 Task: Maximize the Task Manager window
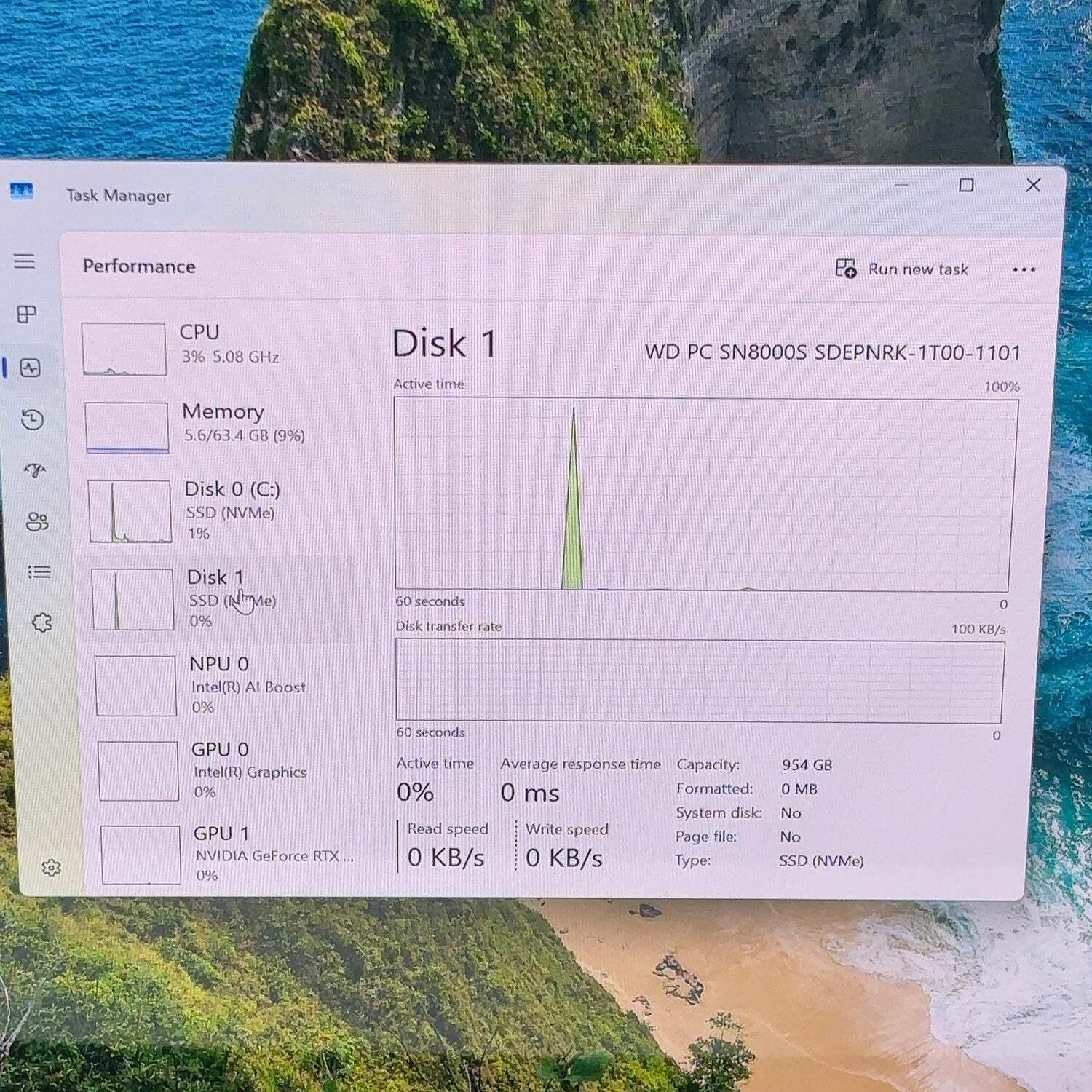[966, 185]
